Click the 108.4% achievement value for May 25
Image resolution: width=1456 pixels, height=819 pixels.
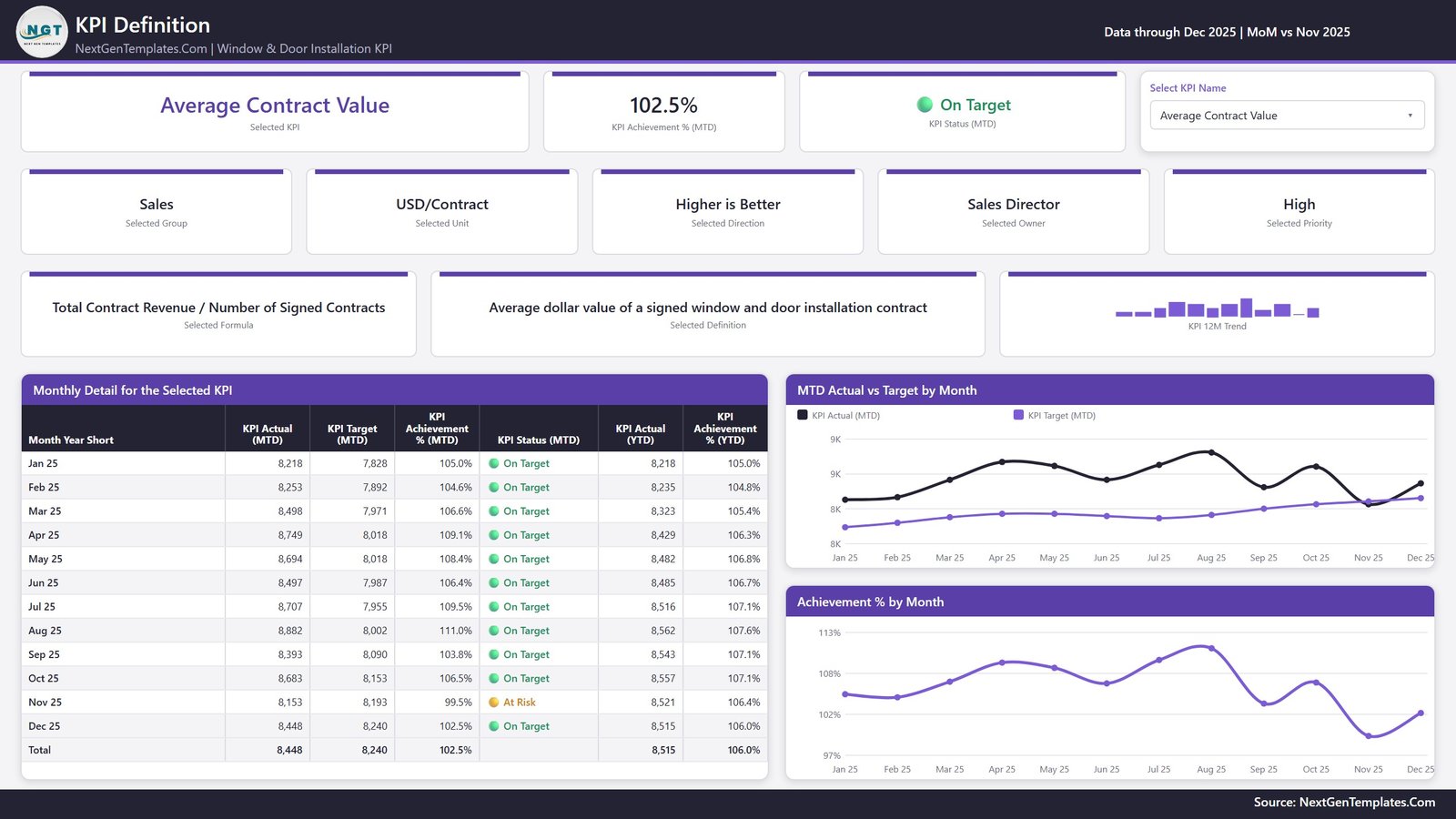point(456,559)
